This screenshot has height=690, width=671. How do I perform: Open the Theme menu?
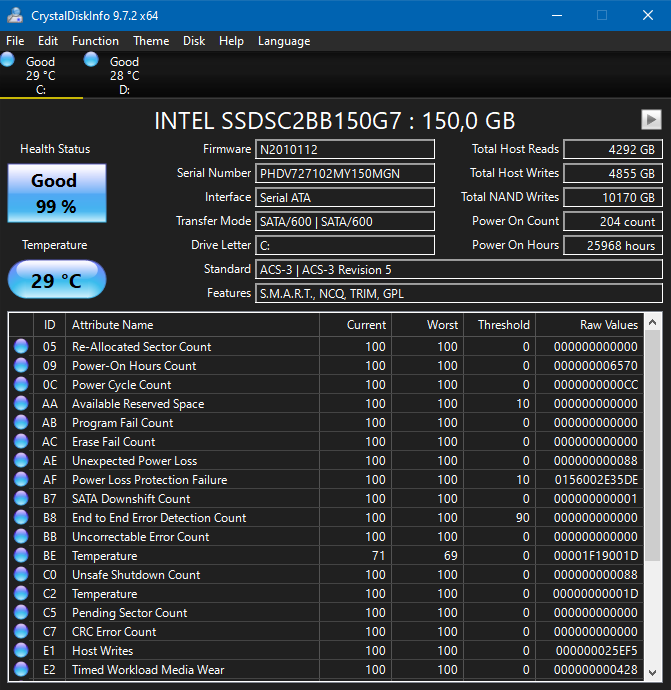(x=151, y=41)
